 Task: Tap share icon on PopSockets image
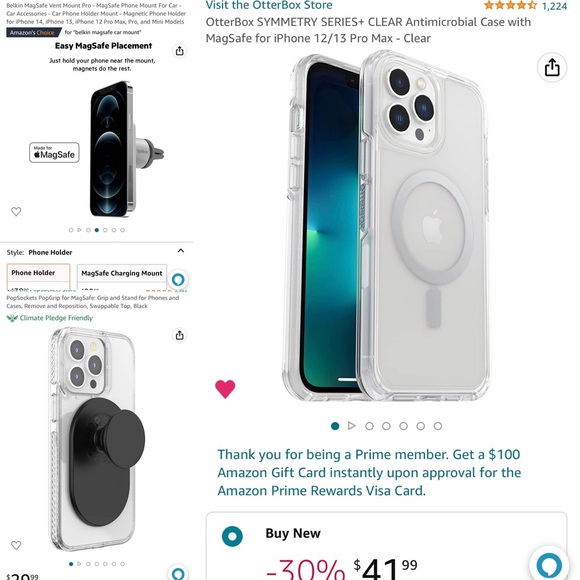click(179, 335)
